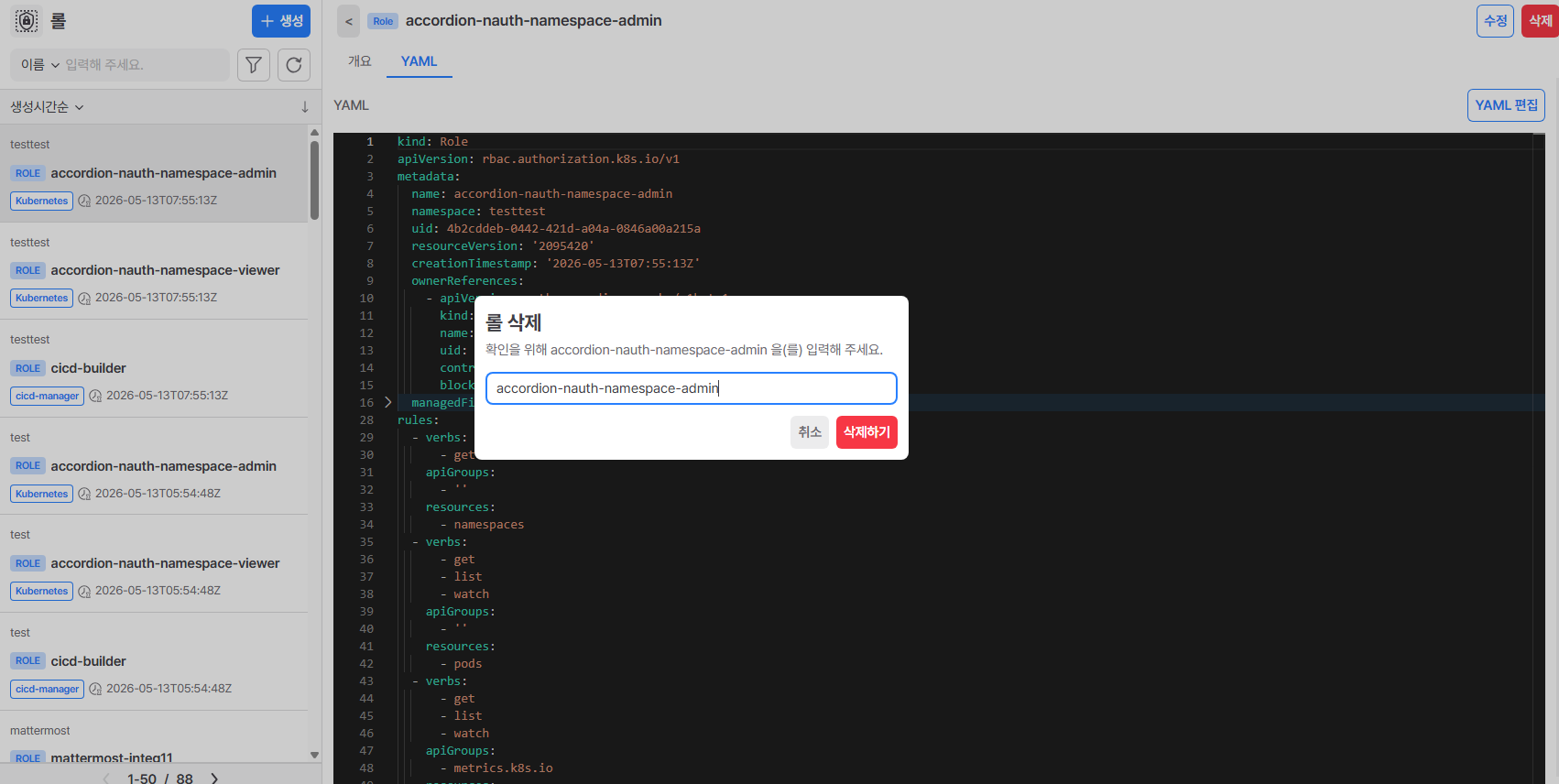1559x784 pixels.
Task: Click the 'kind: Role' YAML line
Action: (432, 142)
